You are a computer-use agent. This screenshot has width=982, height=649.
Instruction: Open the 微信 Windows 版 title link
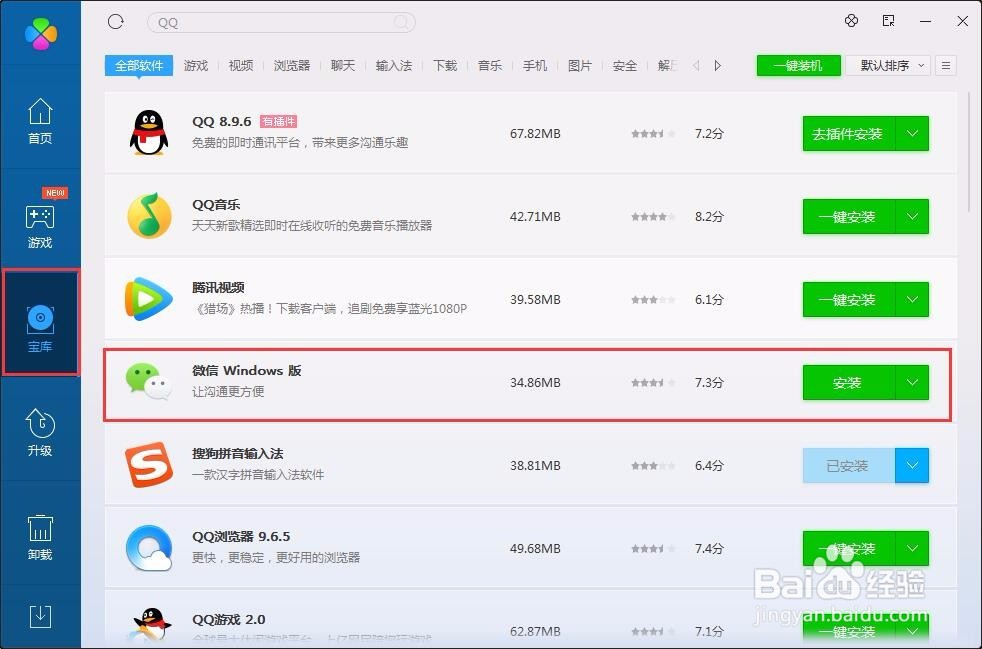pos(247,370)
